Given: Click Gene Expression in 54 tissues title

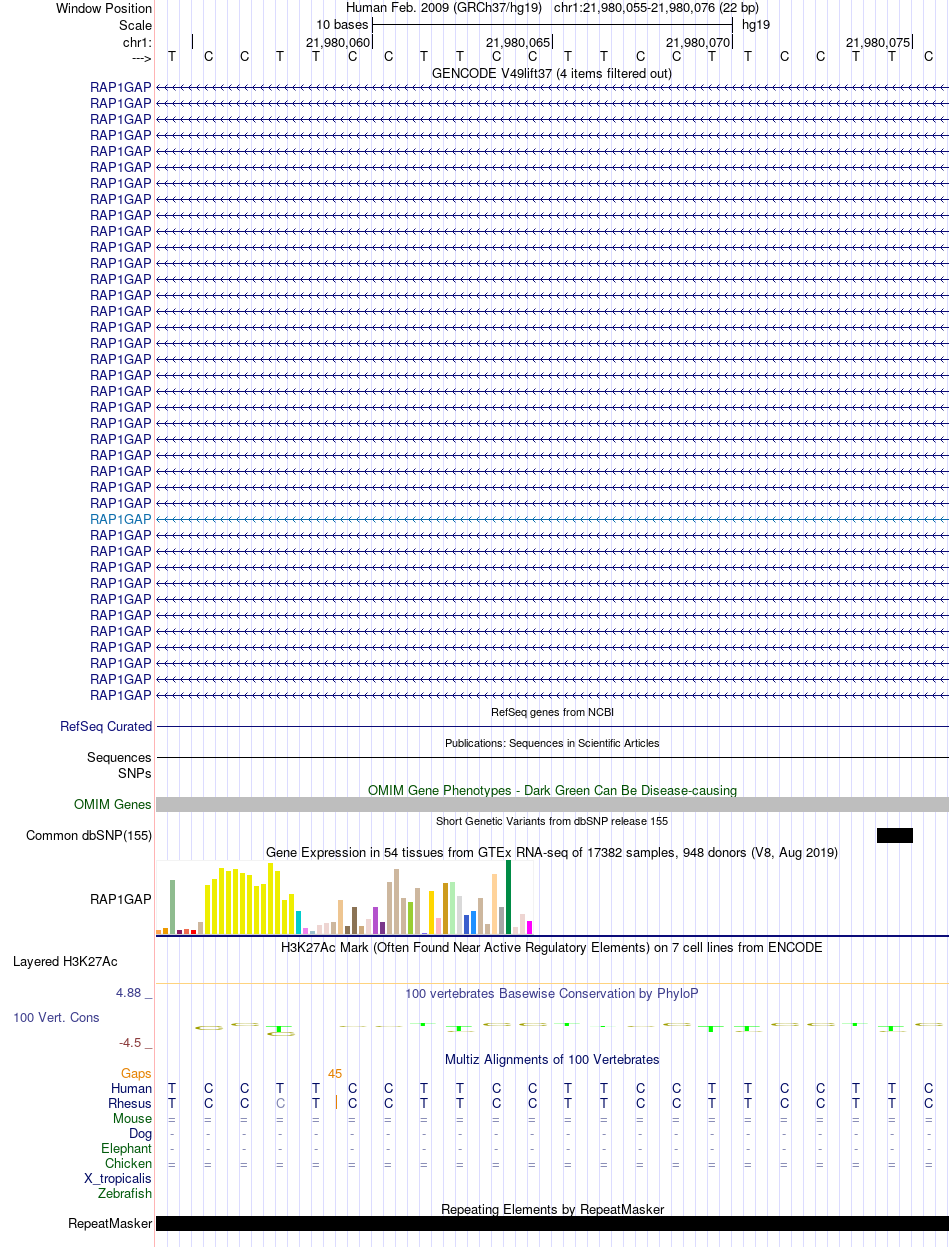Looking at the screenshot, I should [552, 852].
